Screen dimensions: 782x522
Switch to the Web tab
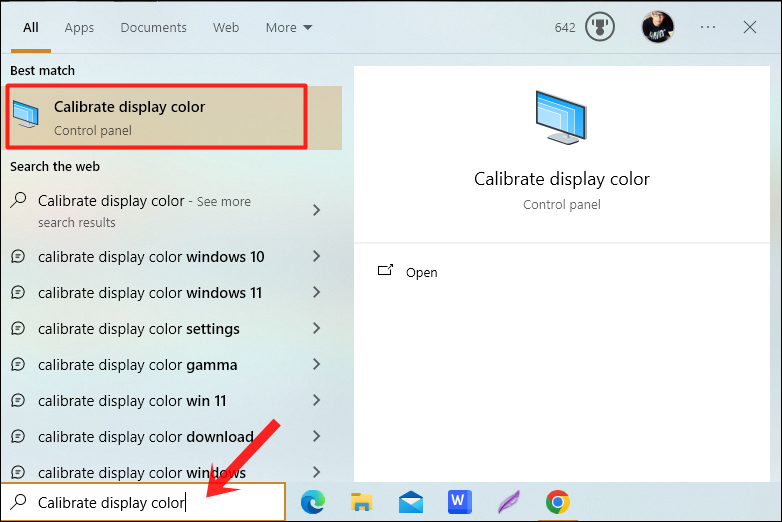[226, 27]
